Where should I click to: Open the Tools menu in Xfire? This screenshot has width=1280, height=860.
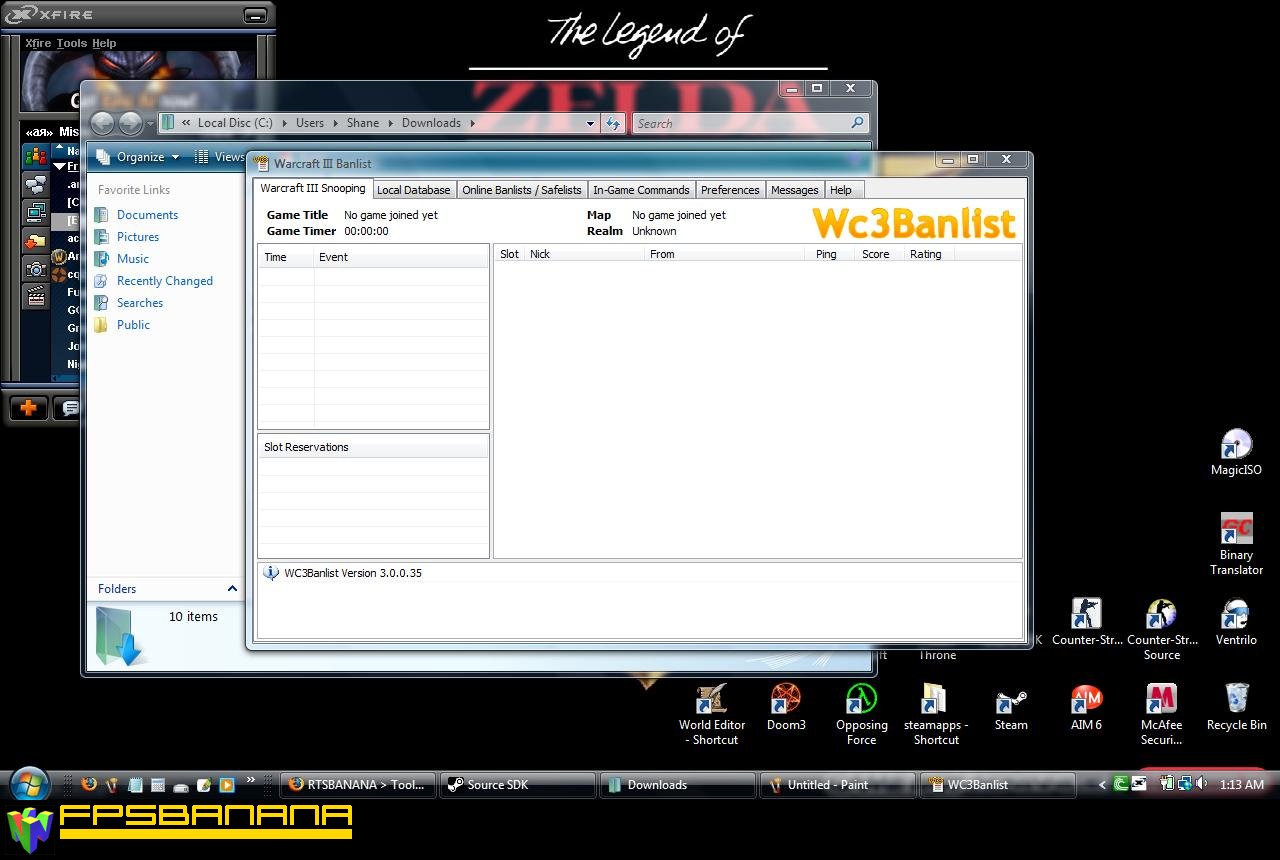point(72,43)
